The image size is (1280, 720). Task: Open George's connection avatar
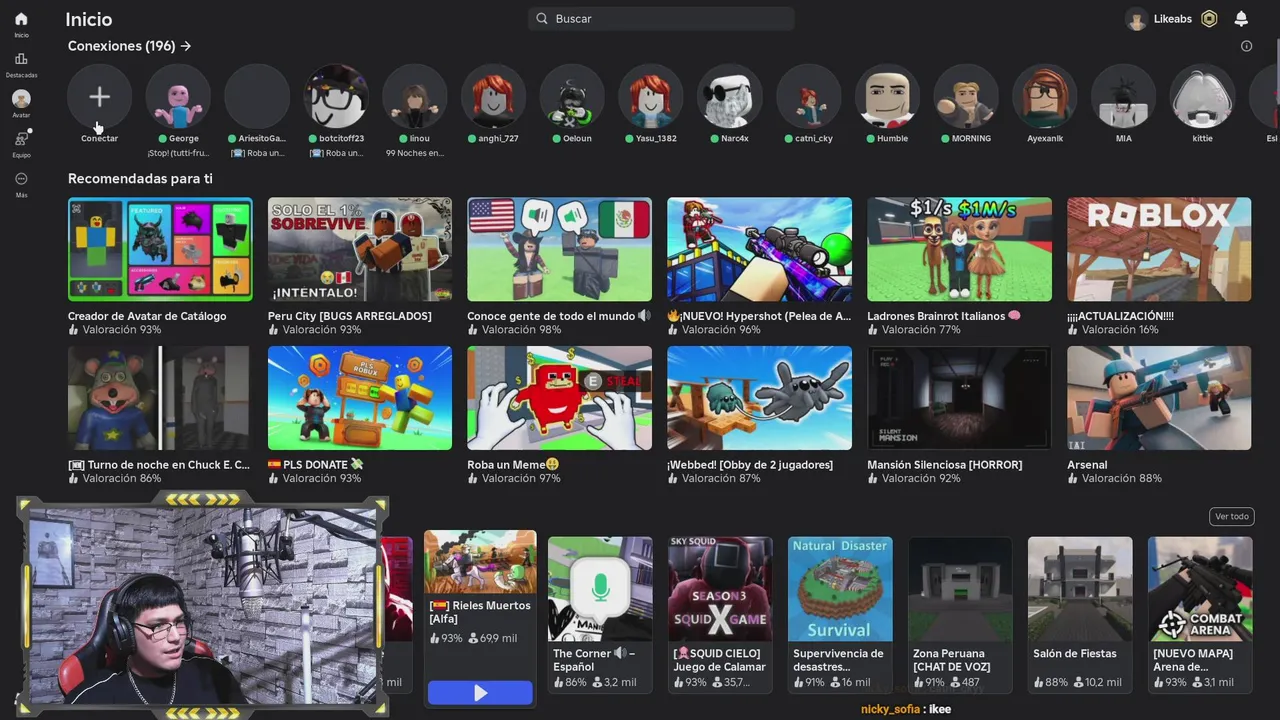coord(178,97)
